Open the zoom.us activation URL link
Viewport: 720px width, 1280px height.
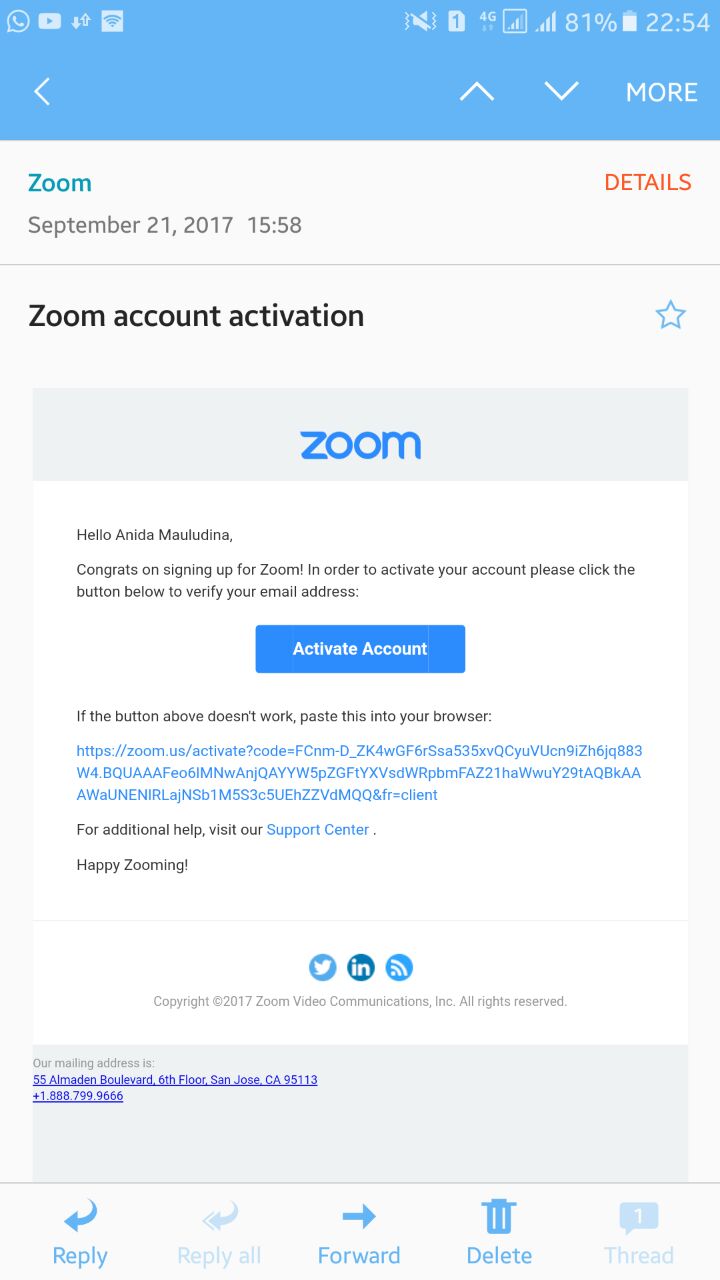point(359,773)
